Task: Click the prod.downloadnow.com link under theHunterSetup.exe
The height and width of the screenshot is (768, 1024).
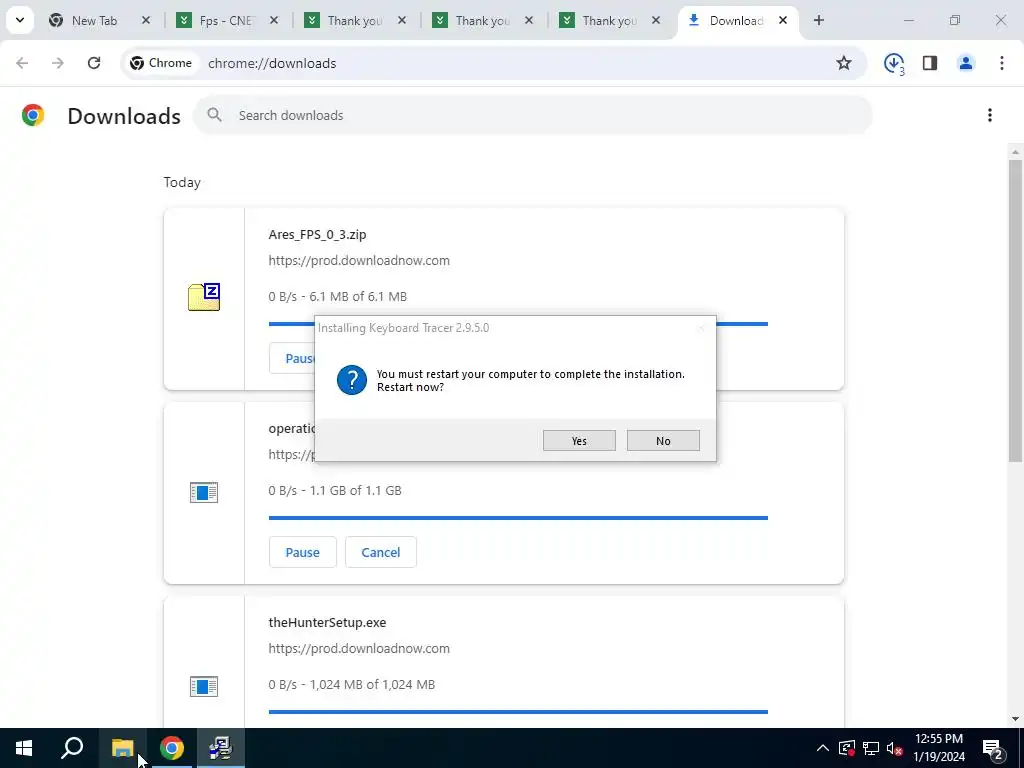Action: (x=359, y=648)
